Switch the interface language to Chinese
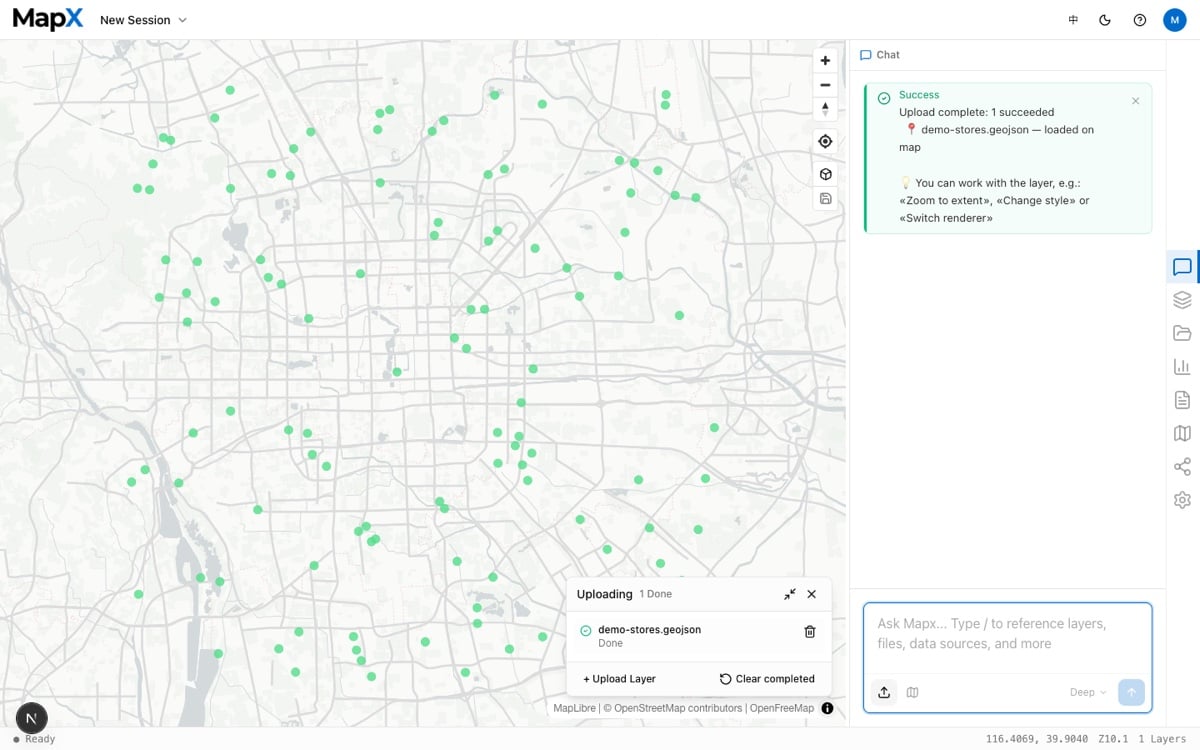 pos(1073,20)
